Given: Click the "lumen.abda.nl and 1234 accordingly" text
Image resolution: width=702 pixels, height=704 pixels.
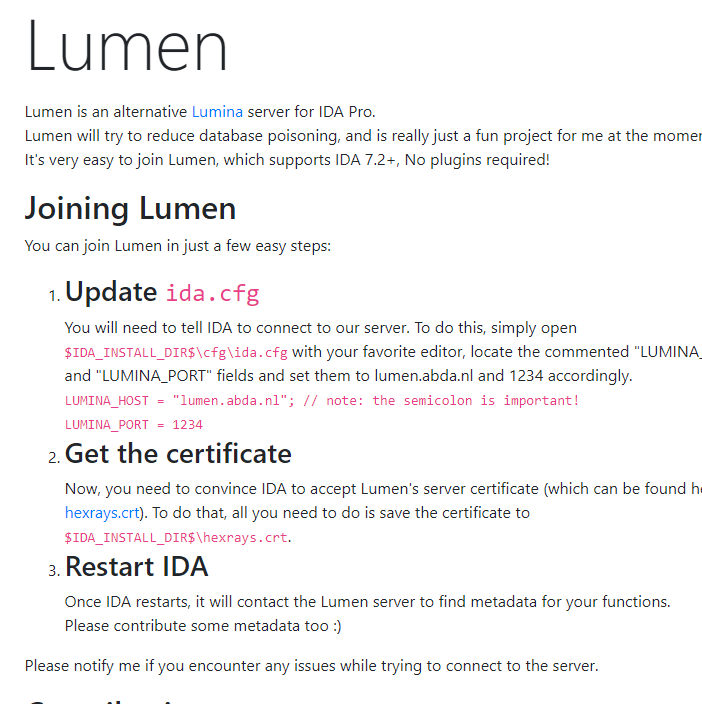Looking at the screenshot, I should tap(503, 376).
